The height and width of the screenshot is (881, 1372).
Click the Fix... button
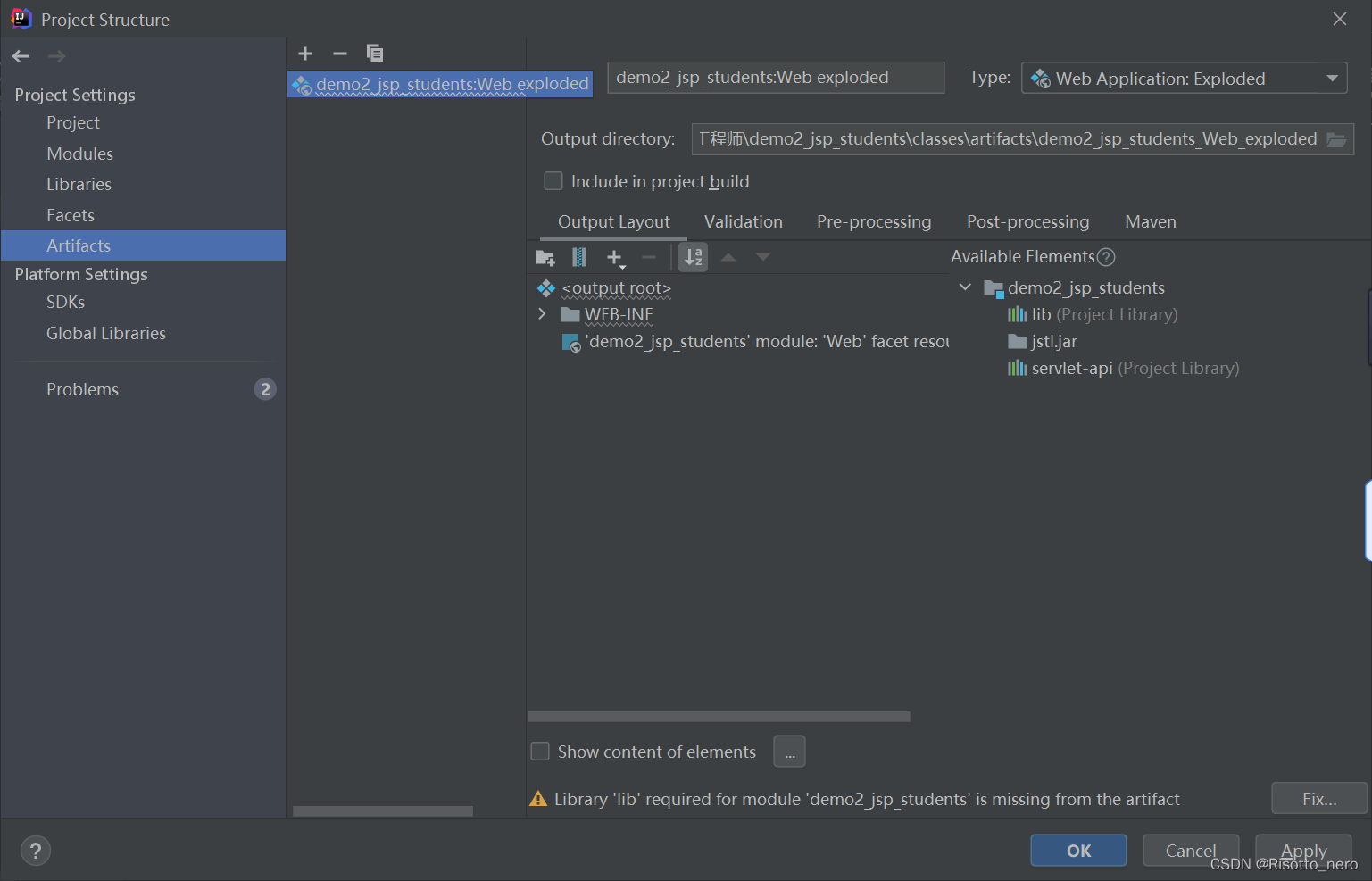1319,799
